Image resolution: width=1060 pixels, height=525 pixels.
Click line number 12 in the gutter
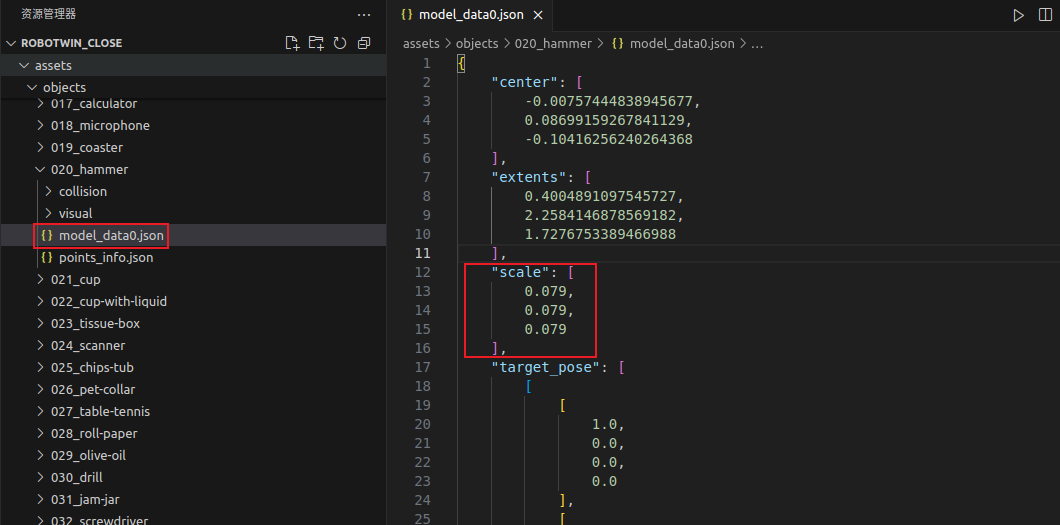[x=422, y=272]
